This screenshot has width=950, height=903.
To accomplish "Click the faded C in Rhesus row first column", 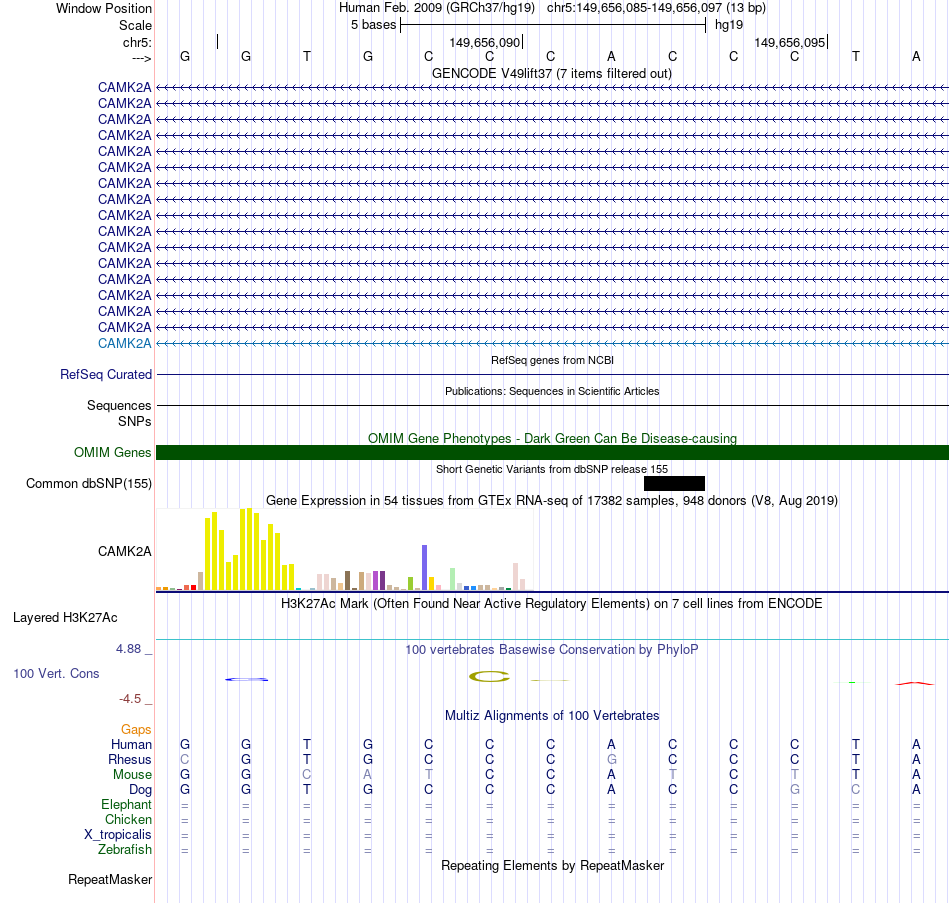I will (185, 759).
